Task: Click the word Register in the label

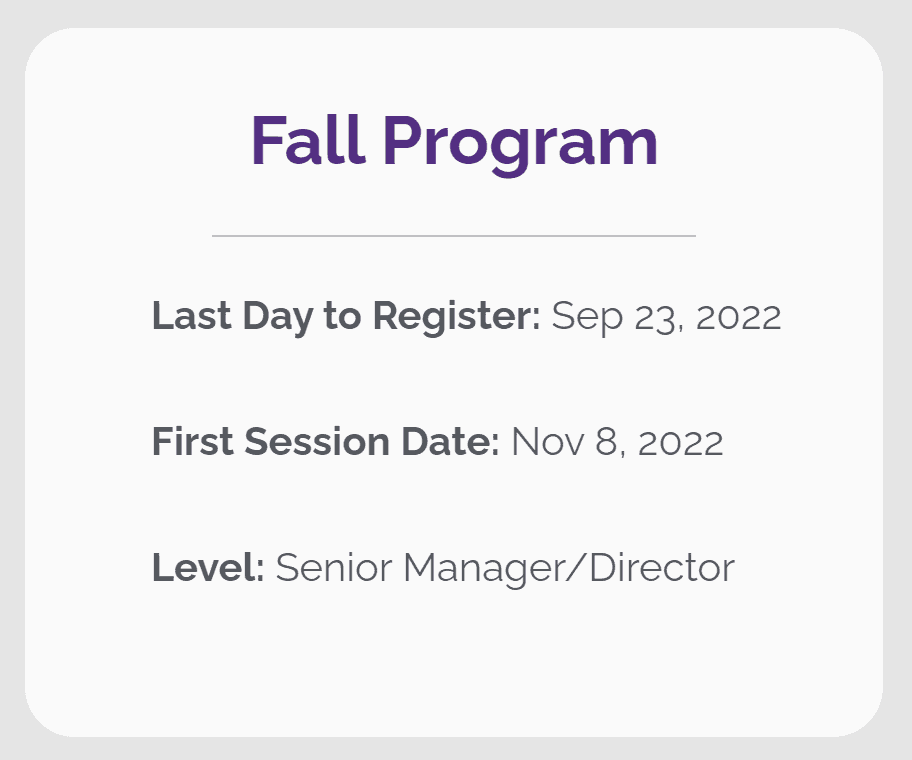Action: click(x=457, y=318)
